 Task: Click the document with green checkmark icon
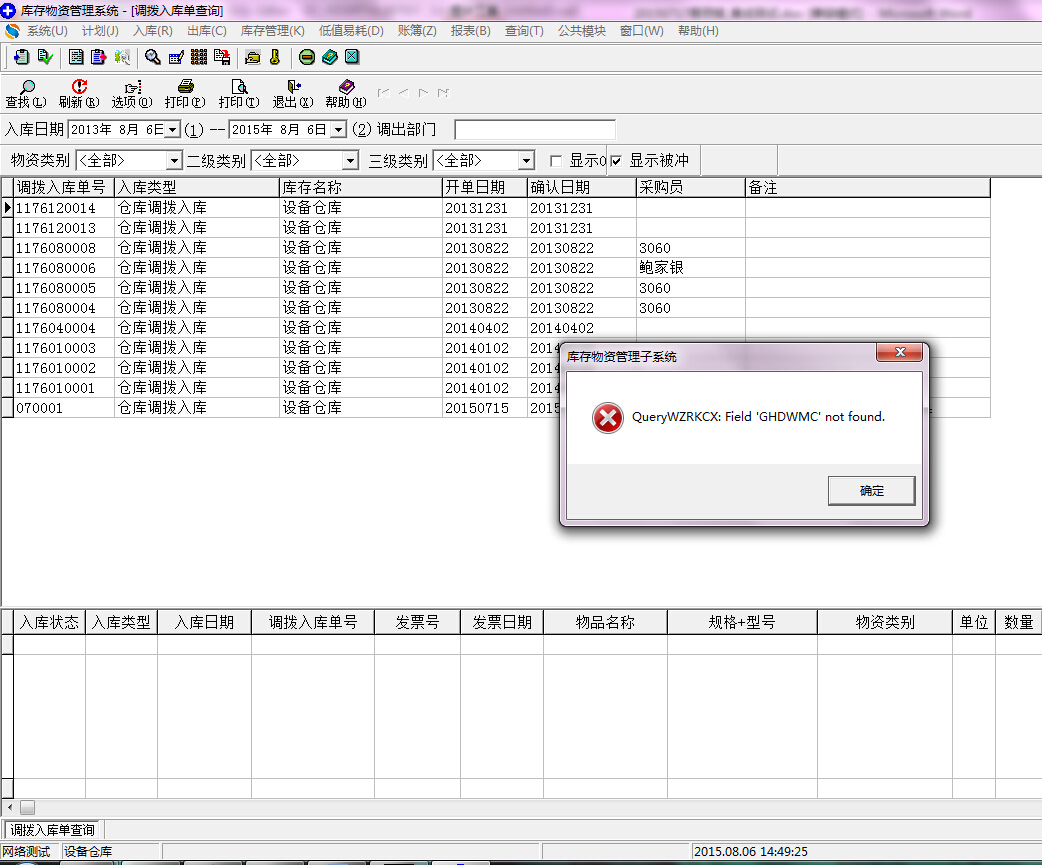click(x=45, y=57)
